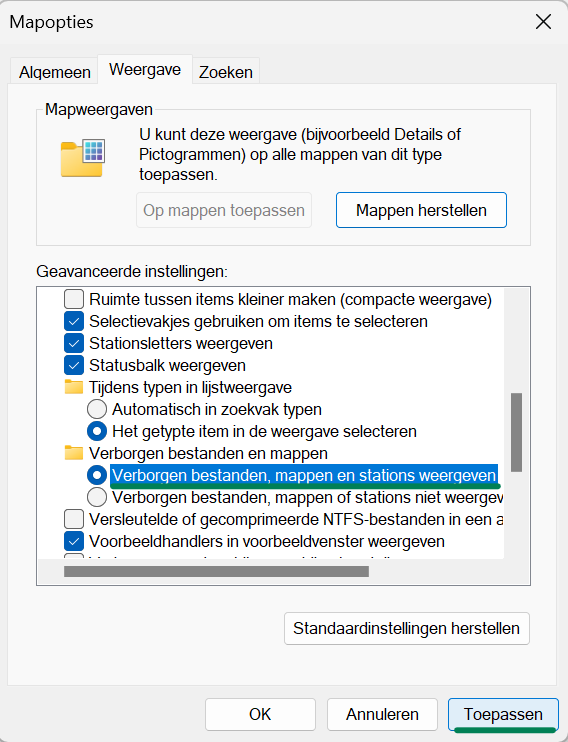Untick Statusbalk weergeven option

pyautogui.click(x=74, y=365)
